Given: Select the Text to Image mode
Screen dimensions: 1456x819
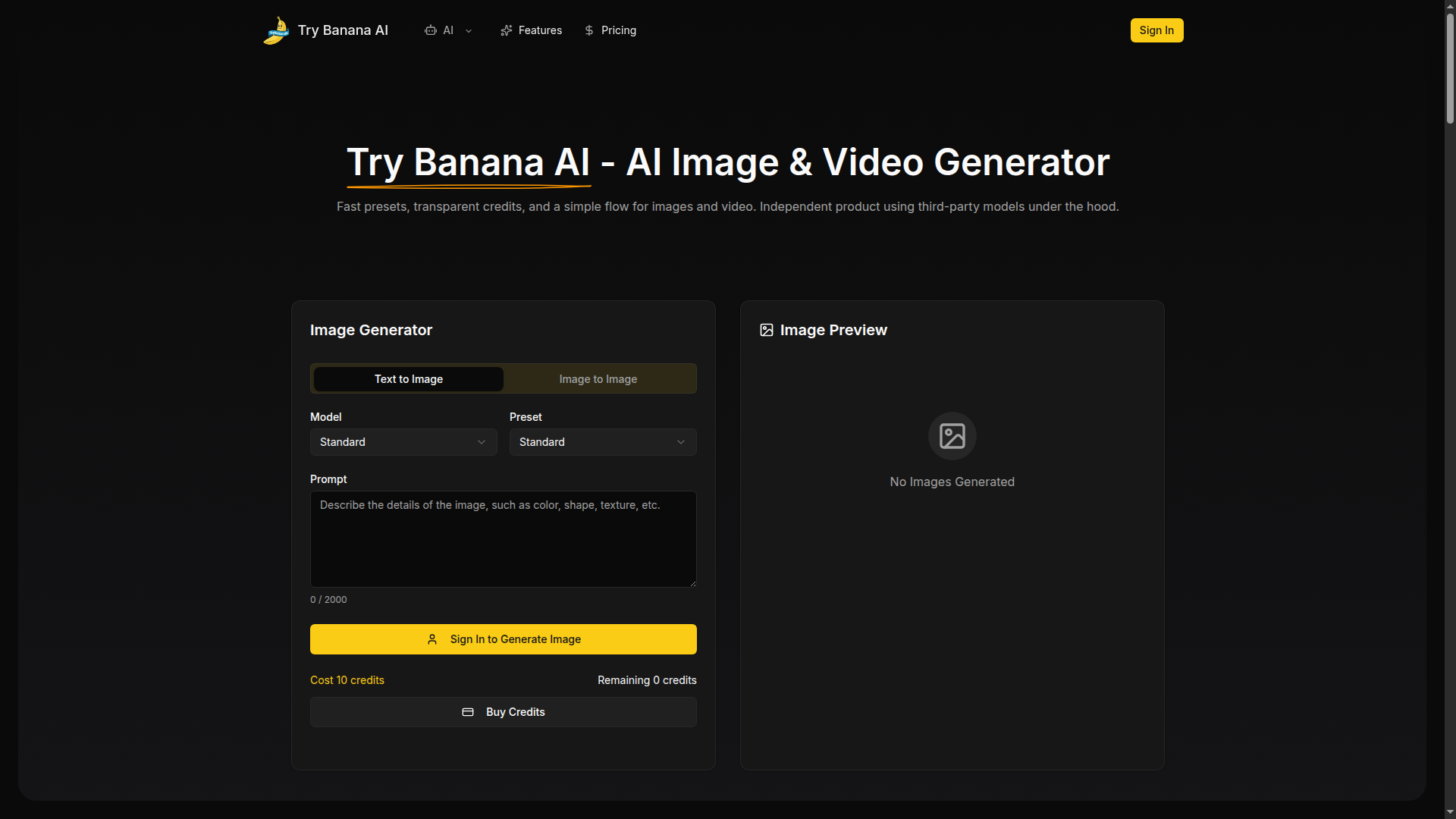Looking at the screenshot, I should [407, 378].
